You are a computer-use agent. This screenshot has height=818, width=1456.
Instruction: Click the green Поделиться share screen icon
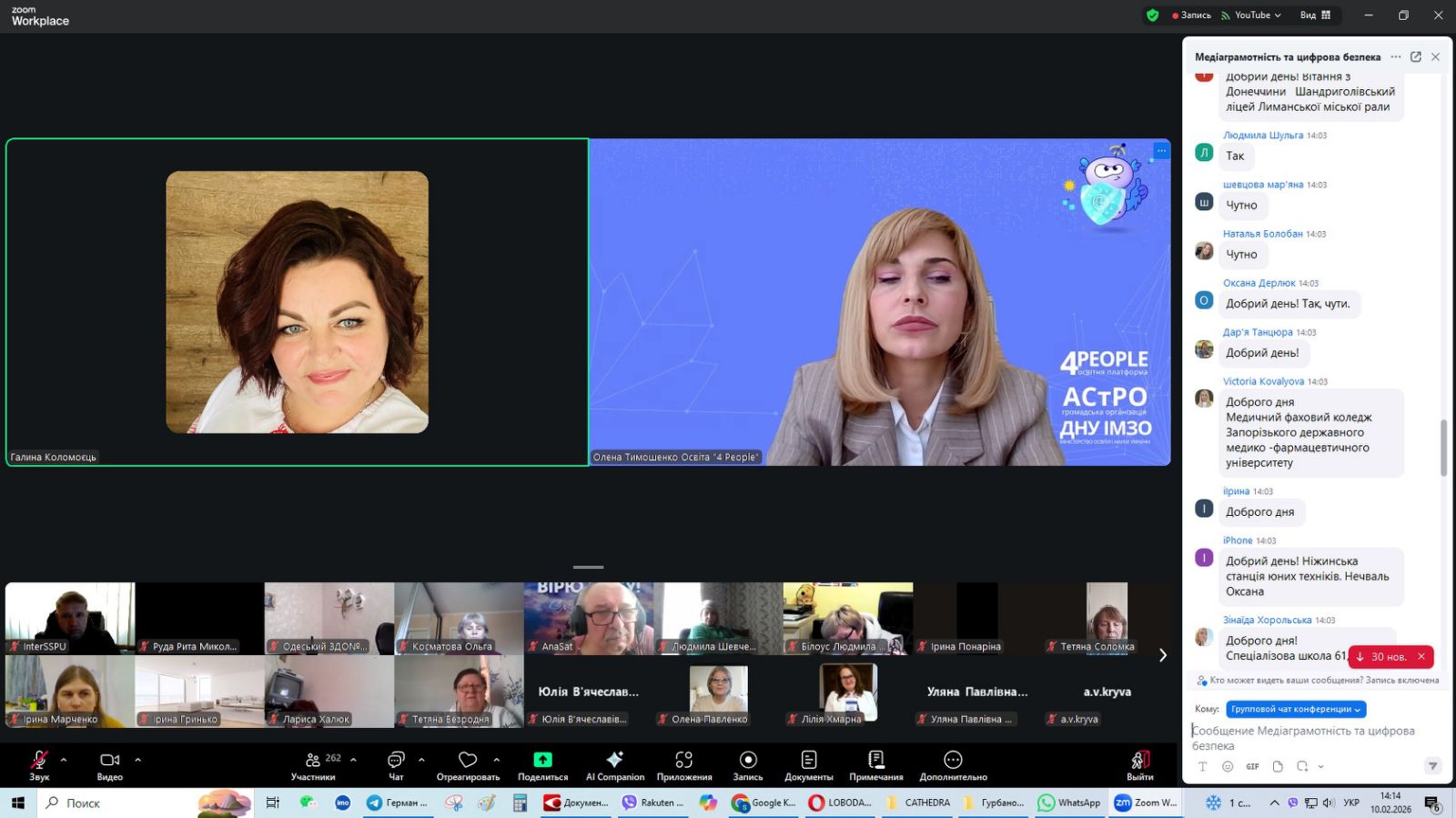542,760
